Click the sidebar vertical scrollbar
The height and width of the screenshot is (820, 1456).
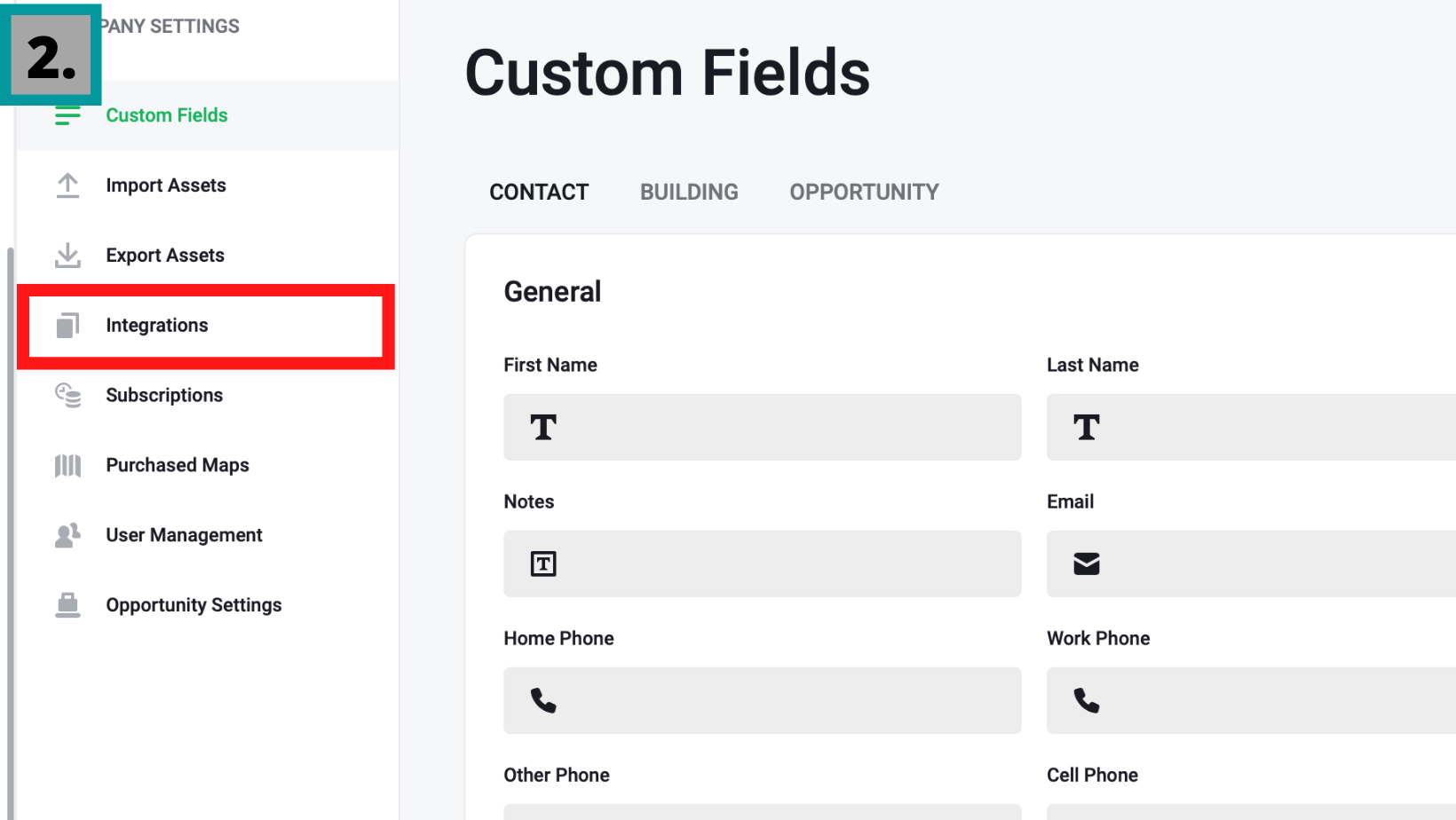[x=10, y=532]
